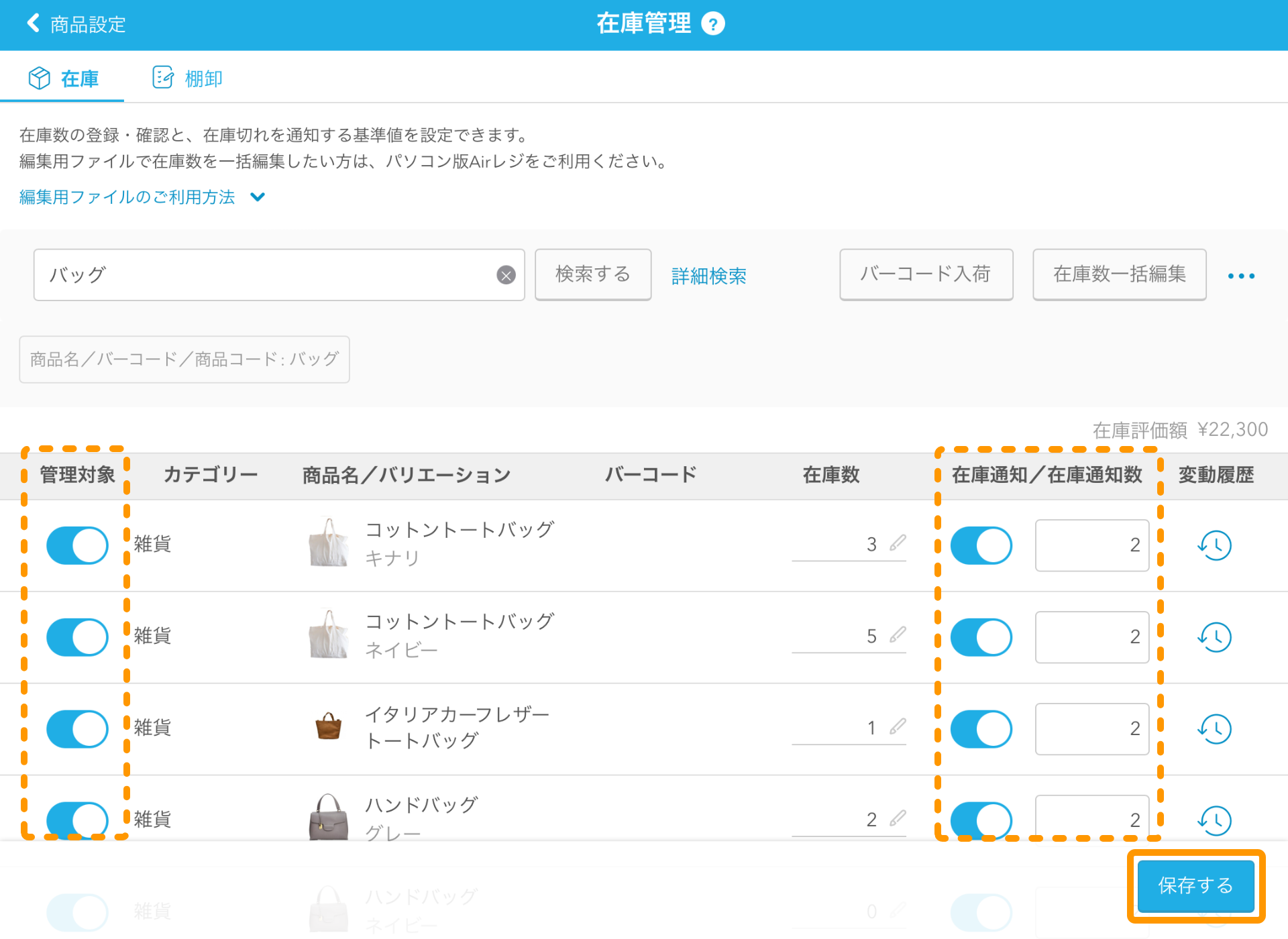Edit the stock count pencil for イタリアカーフレザートートバッグ
The height and width of the screenshot is (939, 1288).
pos(898,726)
